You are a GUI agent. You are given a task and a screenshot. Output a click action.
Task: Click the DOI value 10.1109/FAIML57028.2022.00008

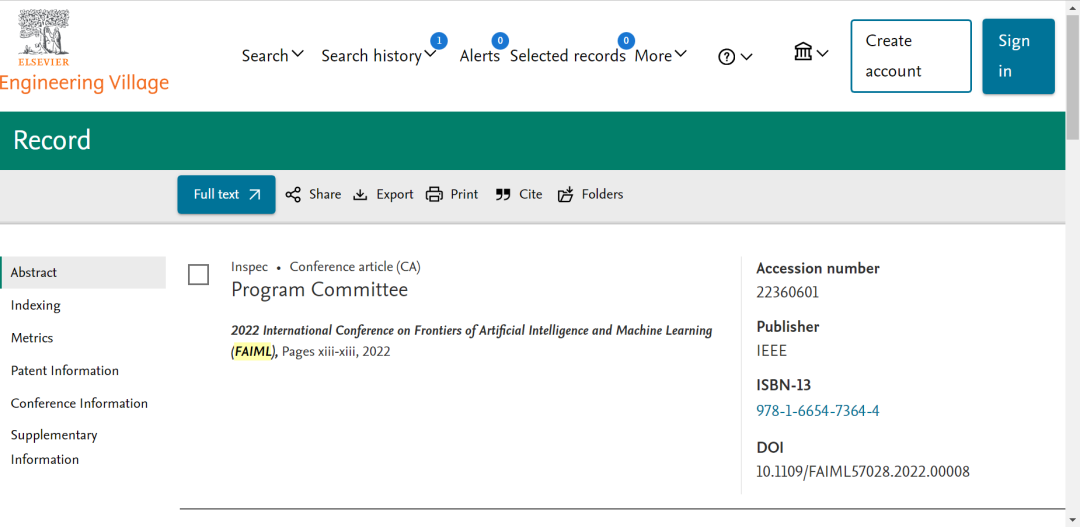pos(863,472)
